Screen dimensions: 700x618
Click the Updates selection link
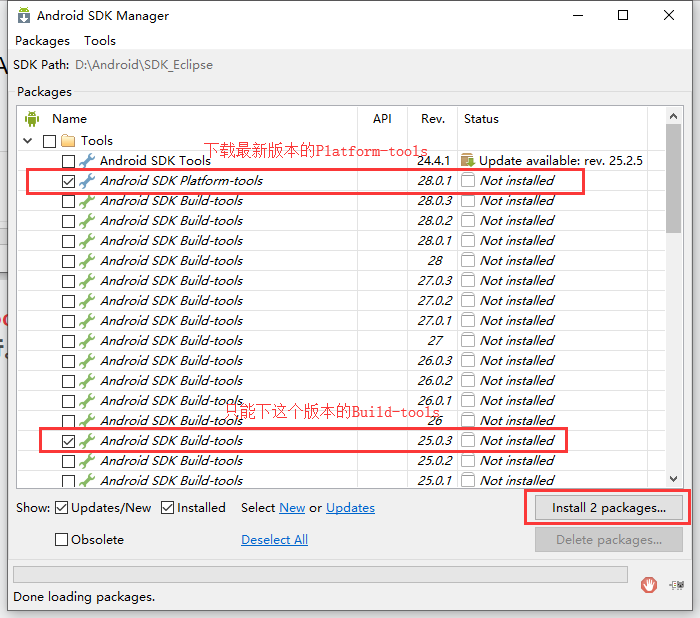coord(350,508)
